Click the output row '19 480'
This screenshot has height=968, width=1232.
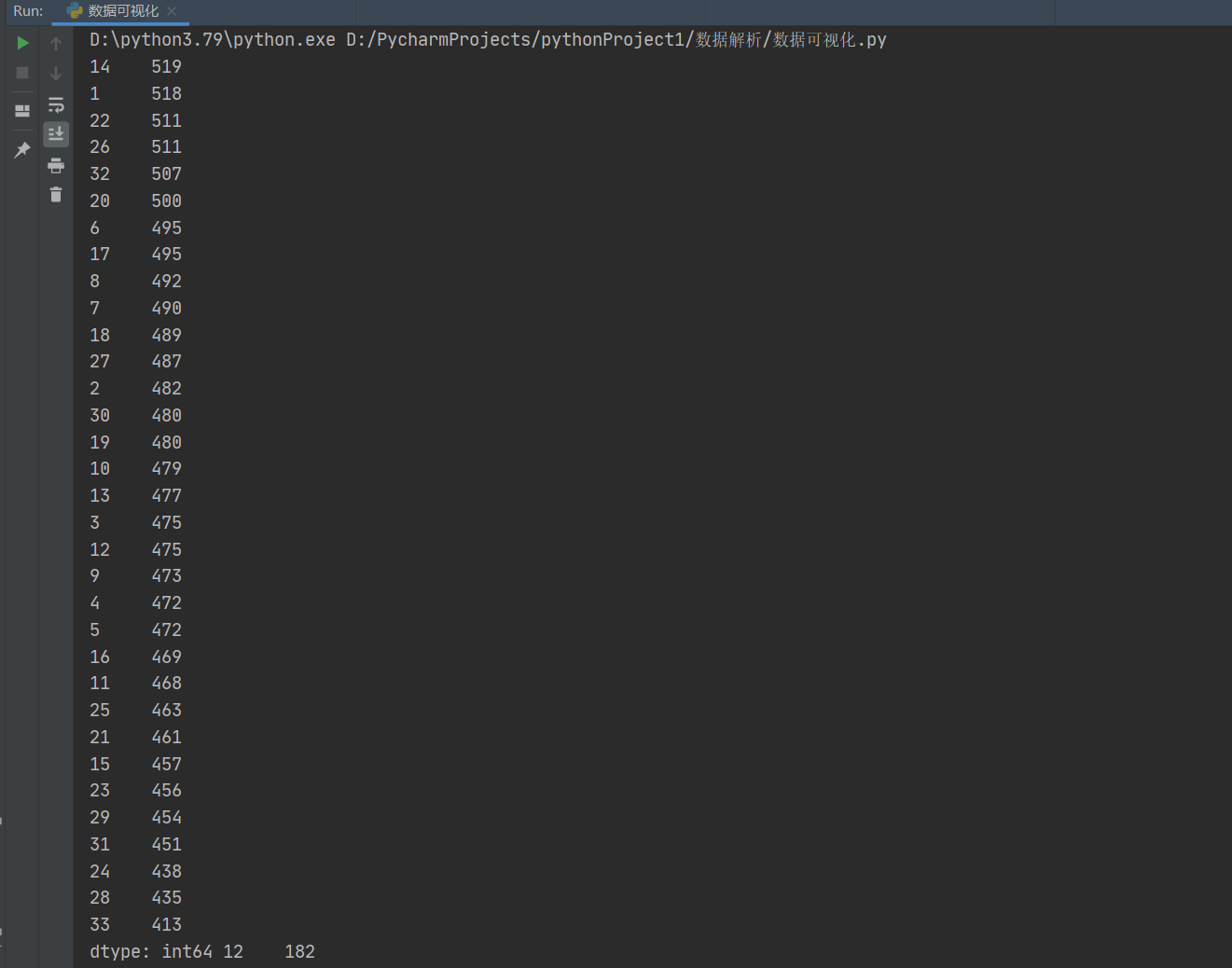point(136,443)
